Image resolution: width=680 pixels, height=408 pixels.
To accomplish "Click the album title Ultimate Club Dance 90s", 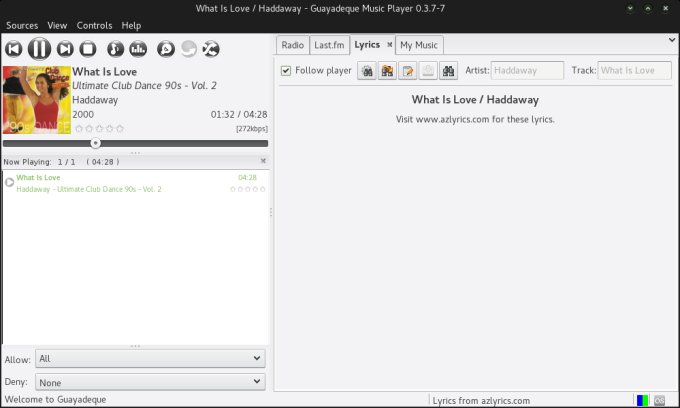I will coord(144,85).
